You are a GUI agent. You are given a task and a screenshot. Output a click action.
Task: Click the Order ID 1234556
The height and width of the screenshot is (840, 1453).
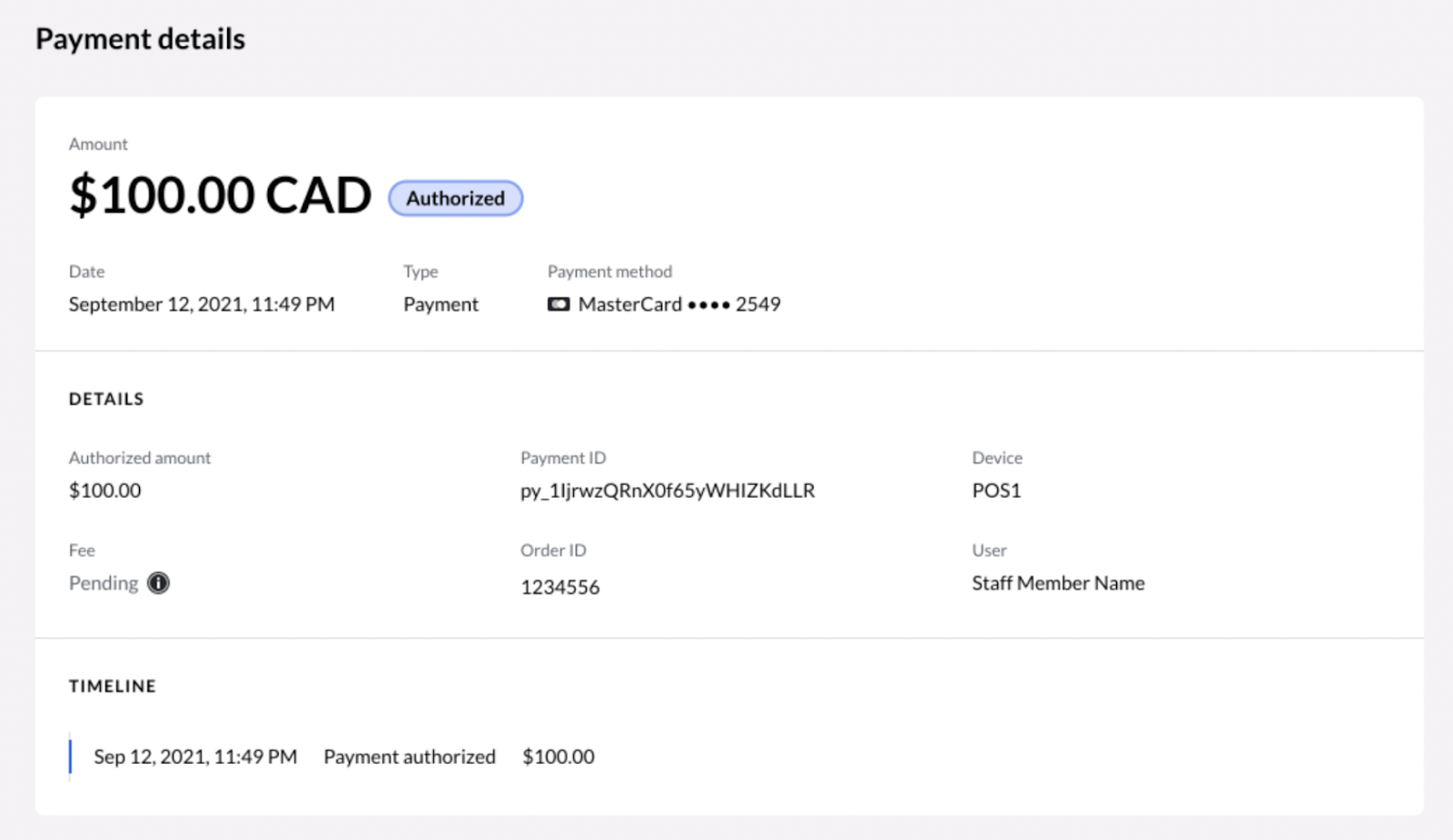(559, 587)
